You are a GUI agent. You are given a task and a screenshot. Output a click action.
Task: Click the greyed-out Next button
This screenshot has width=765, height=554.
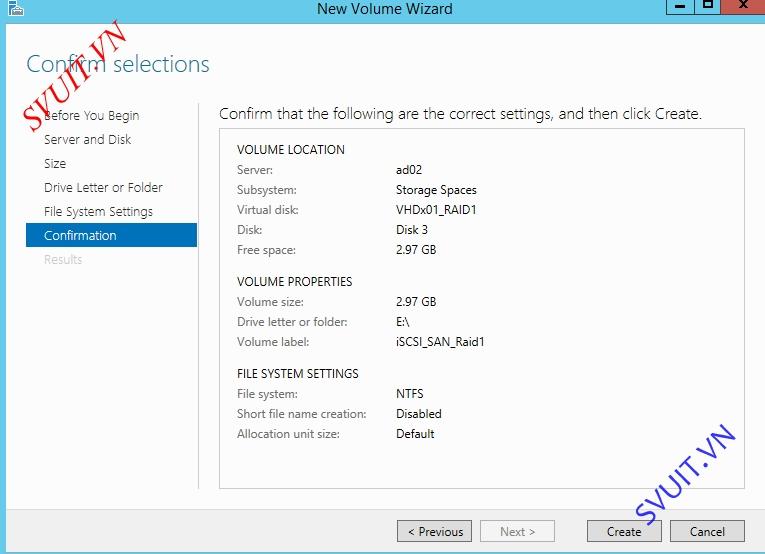(517, 531)
